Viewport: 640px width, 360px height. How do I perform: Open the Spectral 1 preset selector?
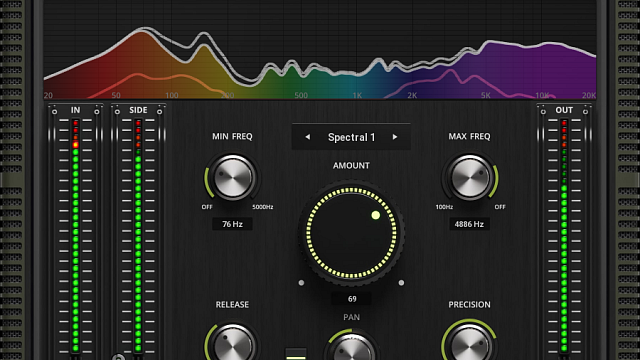[x=351, y=137]
